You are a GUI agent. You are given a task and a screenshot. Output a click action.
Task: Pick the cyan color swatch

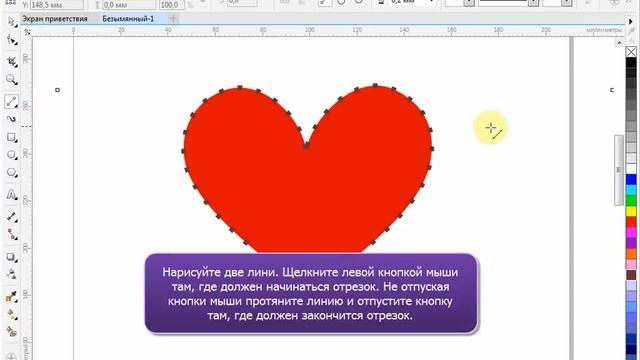click(x=631, y=190)
